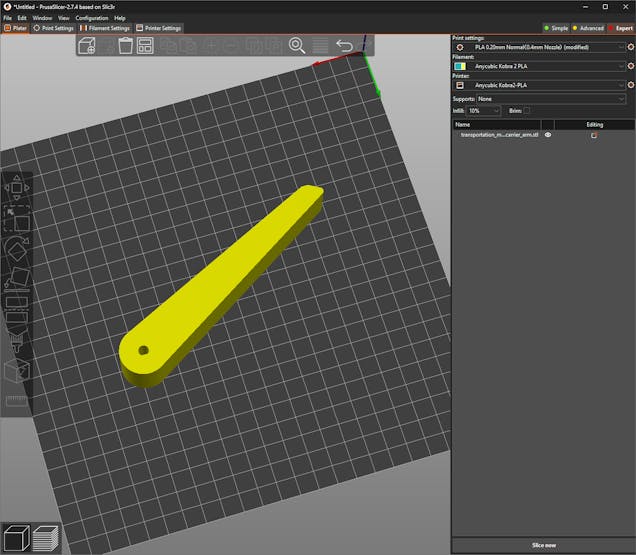Switch to the Filament Settings tab

pyautogui.click(x=105, y=28)
